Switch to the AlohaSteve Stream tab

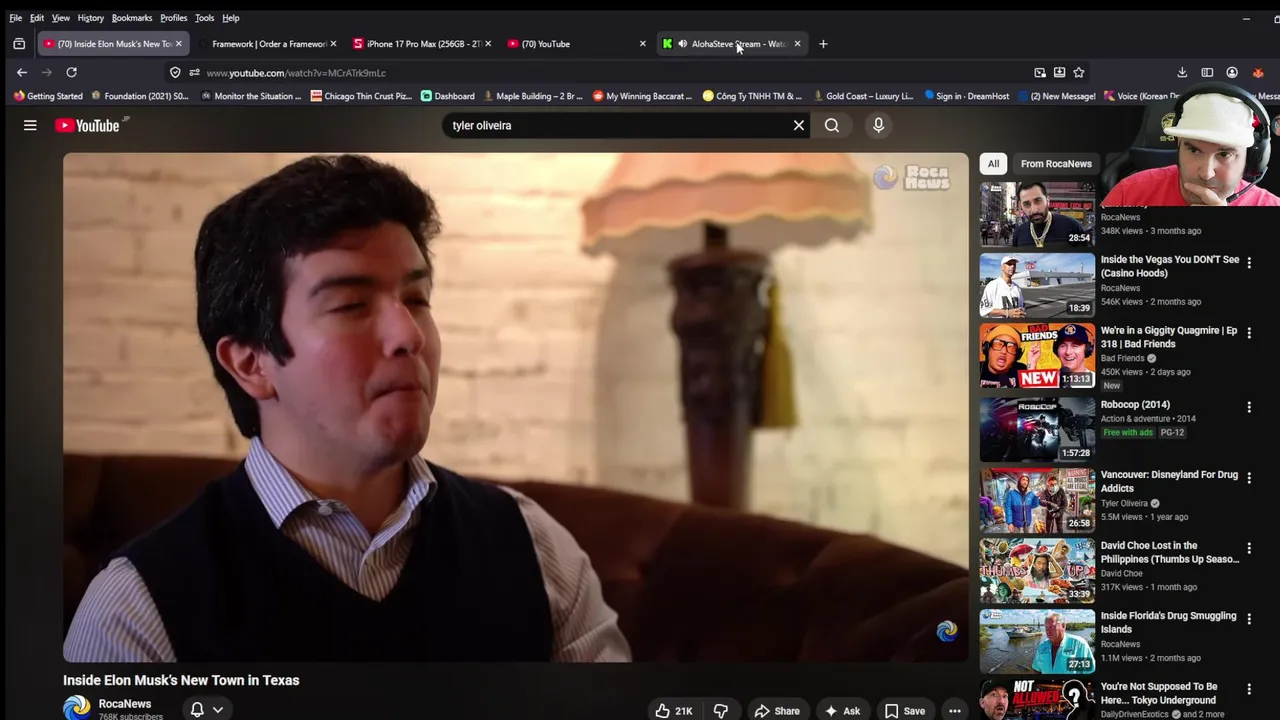point(730,44)
